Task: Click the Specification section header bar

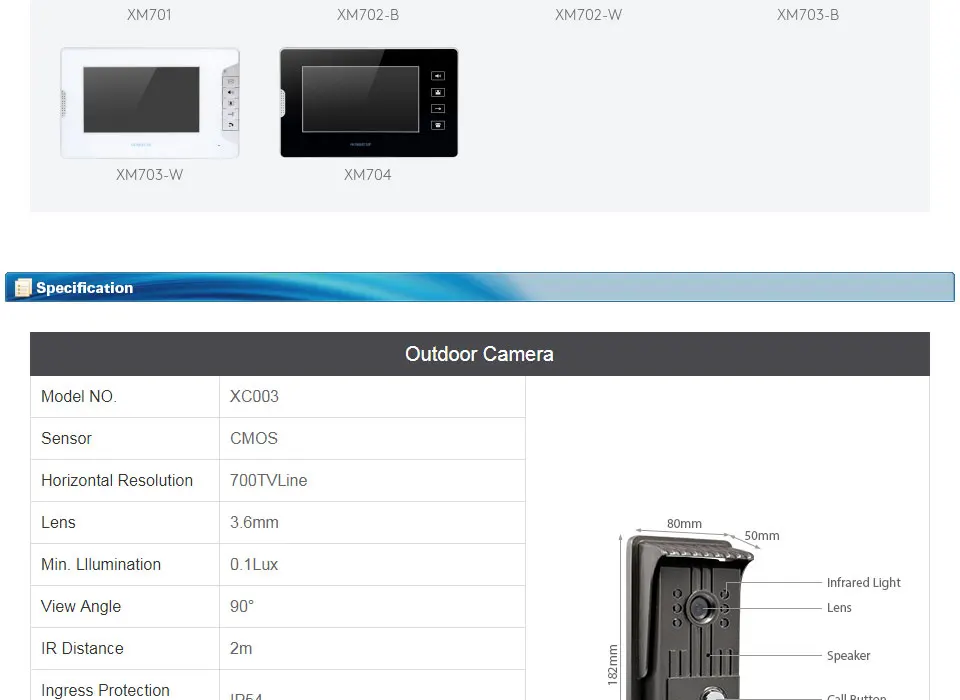Action: pos(480,287)
